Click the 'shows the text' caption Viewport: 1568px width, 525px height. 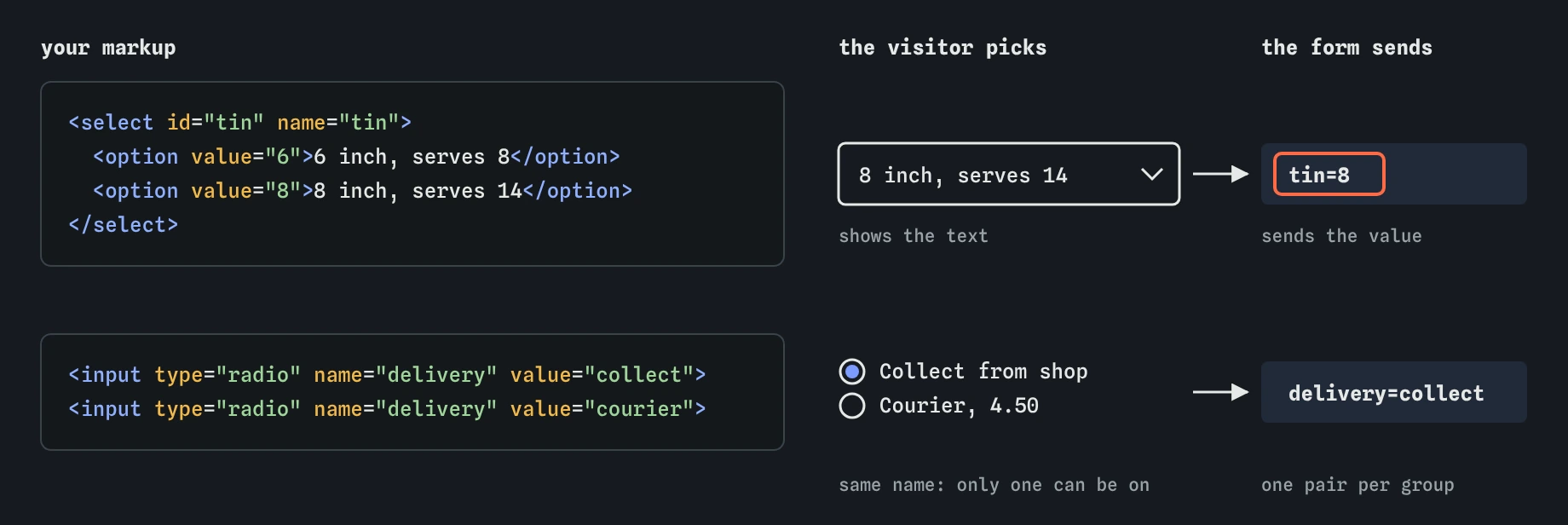click(914, 236)
